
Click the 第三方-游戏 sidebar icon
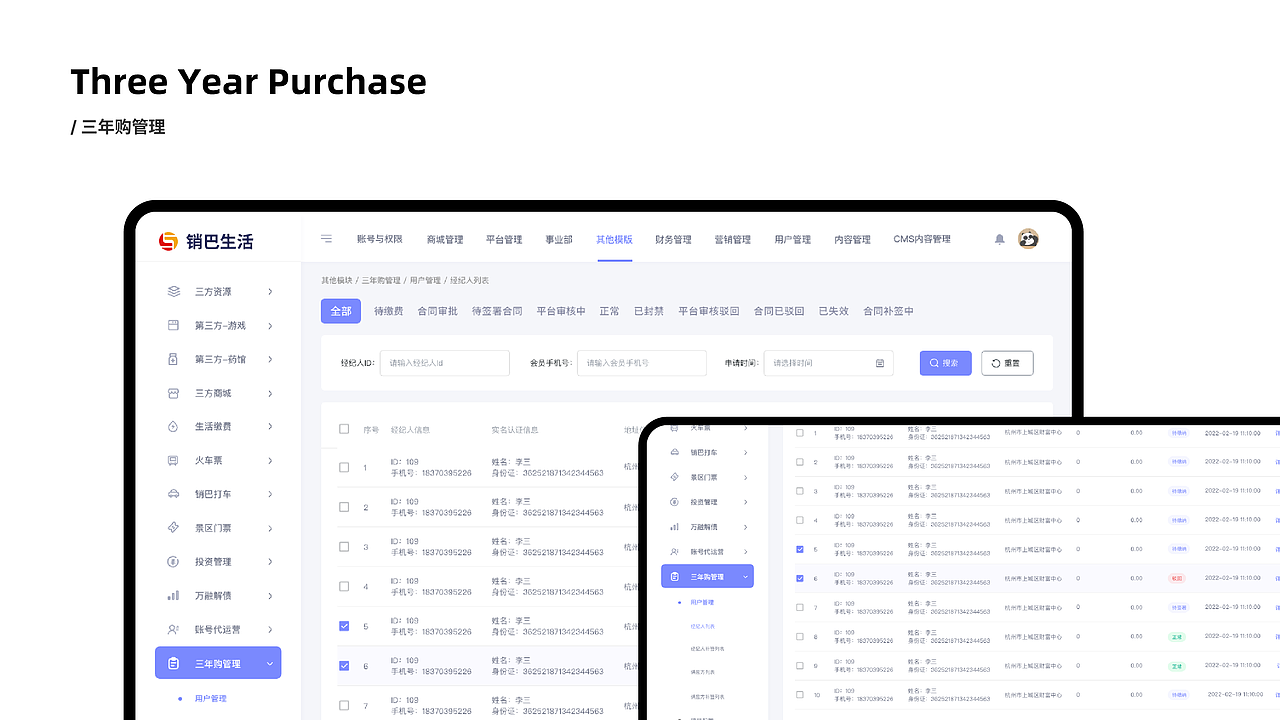[173, 326]
